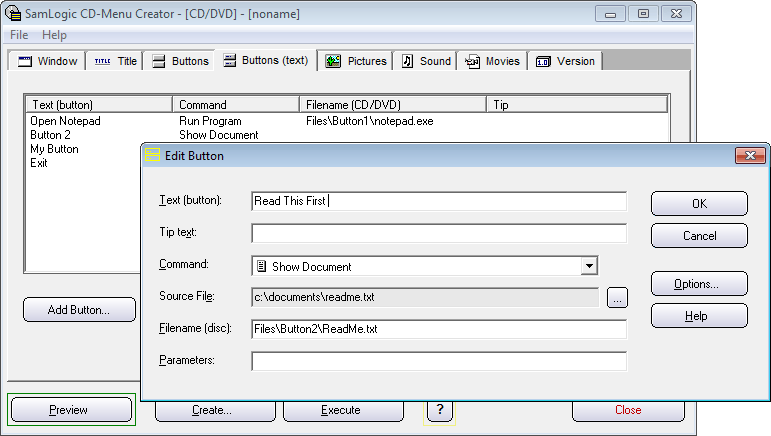Click Show Document cell in list
This screenshot has width=771, height=436.
click(x=218, y=135)
